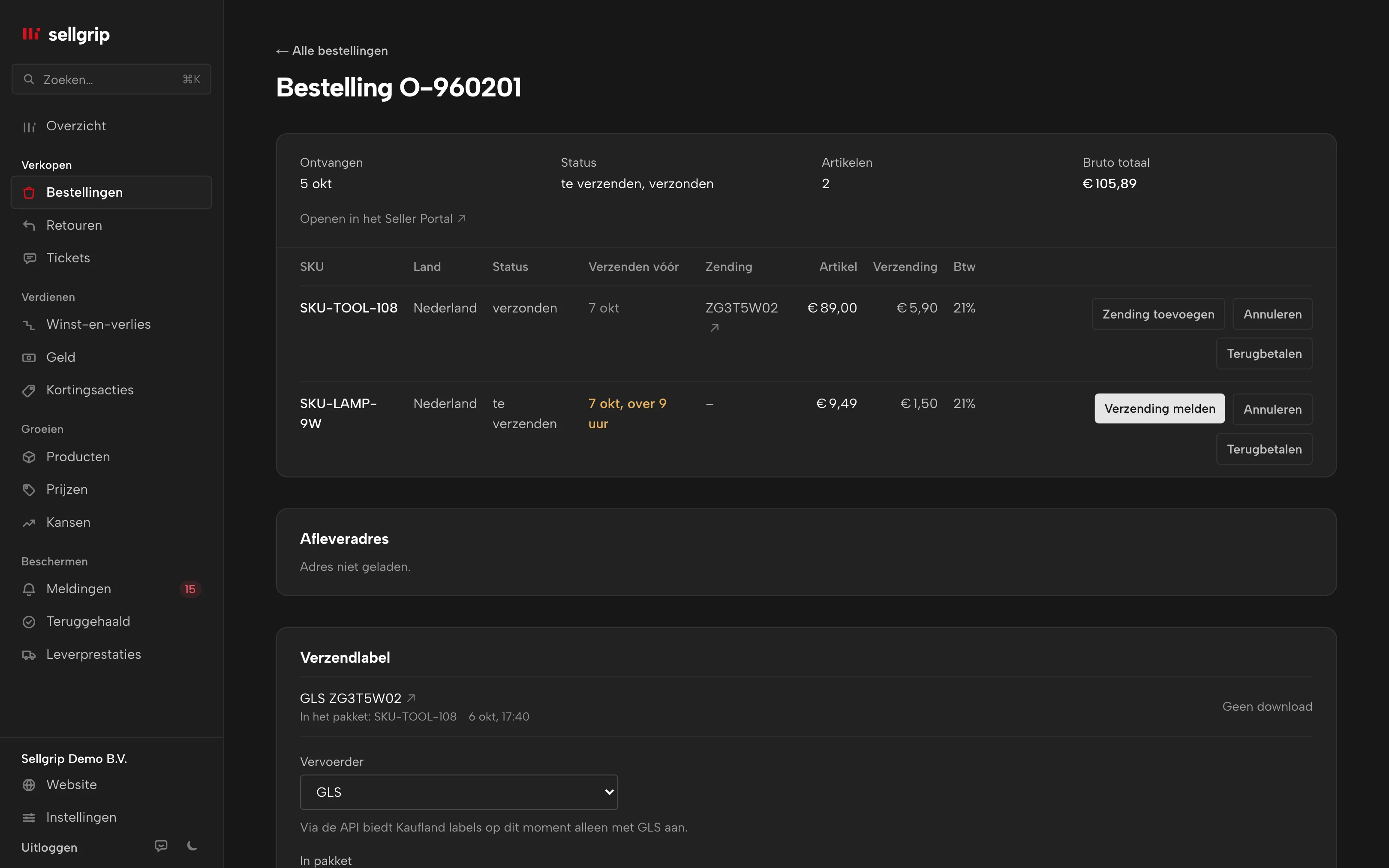1389x868 pixels.
Task: Click Verzending melden for SKU-LAMP-9W
Action: point(1159,409)
